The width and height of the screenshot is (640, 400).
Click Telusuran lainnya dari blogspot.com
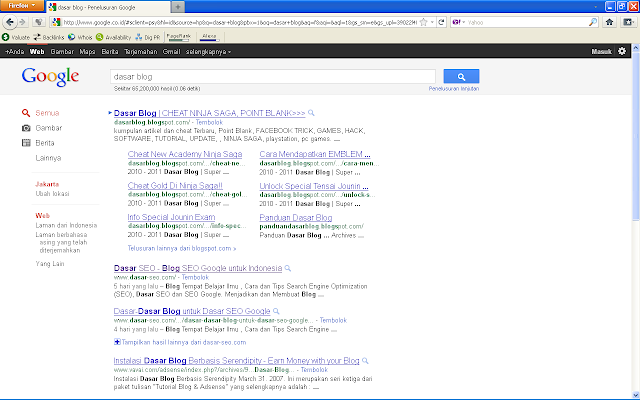(182, 248)
